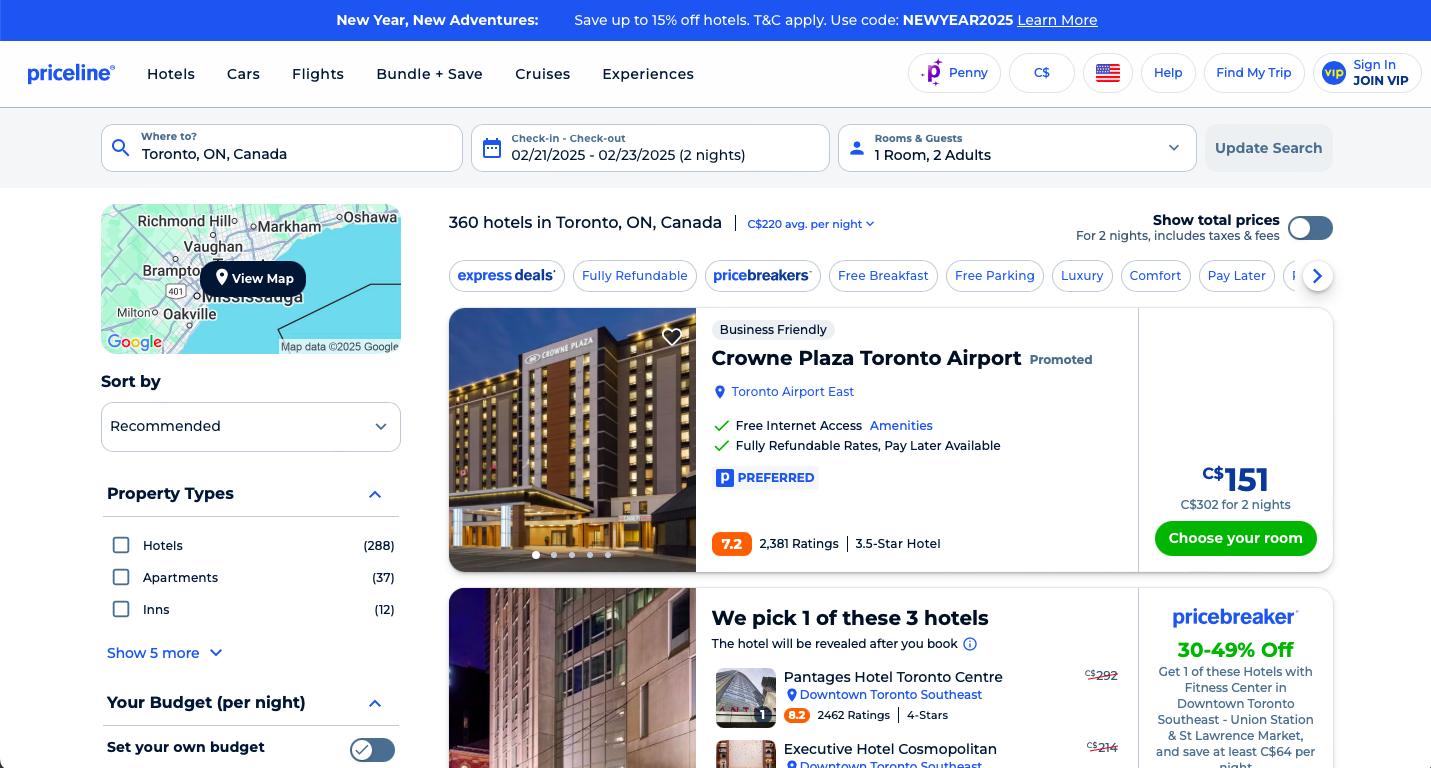Click Choose your room for Crowne Plaza
This screenshot has width=1431, height=768.
pyautogui.click(x=1235, y=538)
